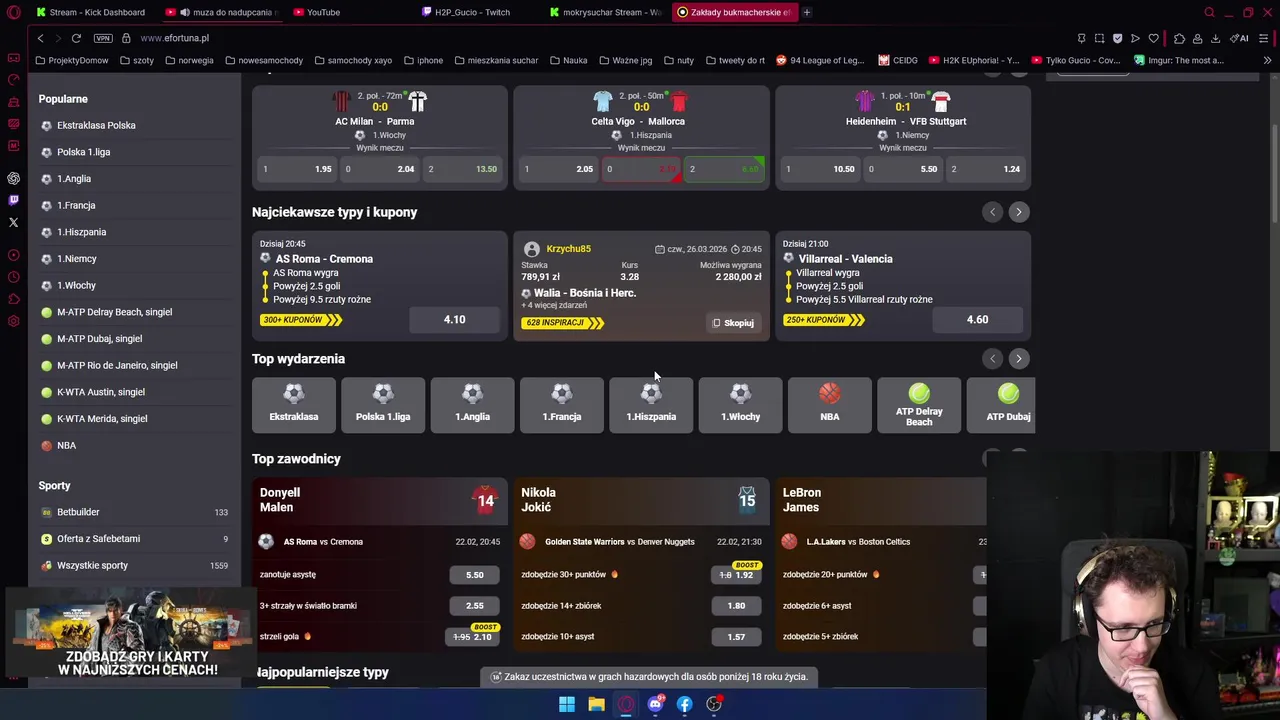Click Skopiuj on Krzychu85 coupon
Image resolution: width=1280 pixels, height=720 pixels.
(733, 323)
